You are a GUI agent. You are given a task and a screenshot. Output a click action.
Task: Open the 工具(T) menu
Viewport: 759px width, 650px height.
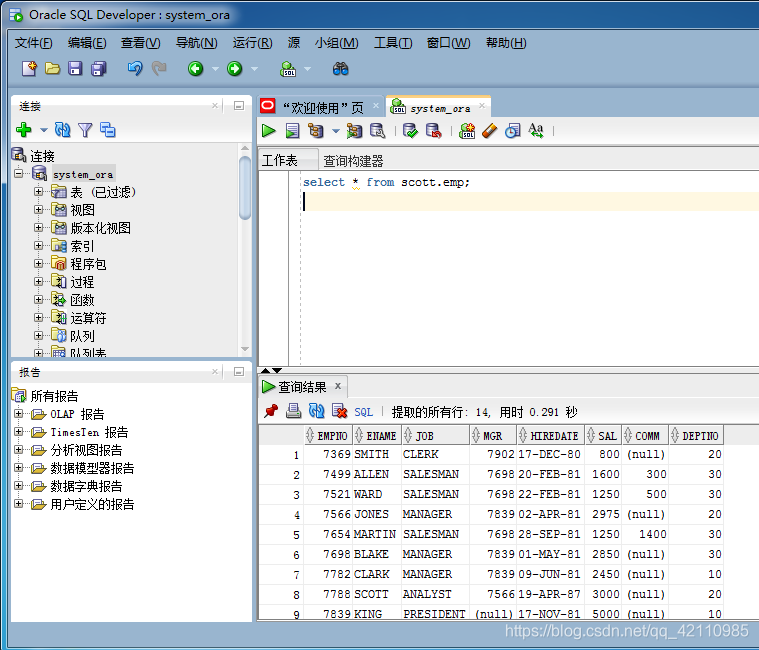point(393,43)
